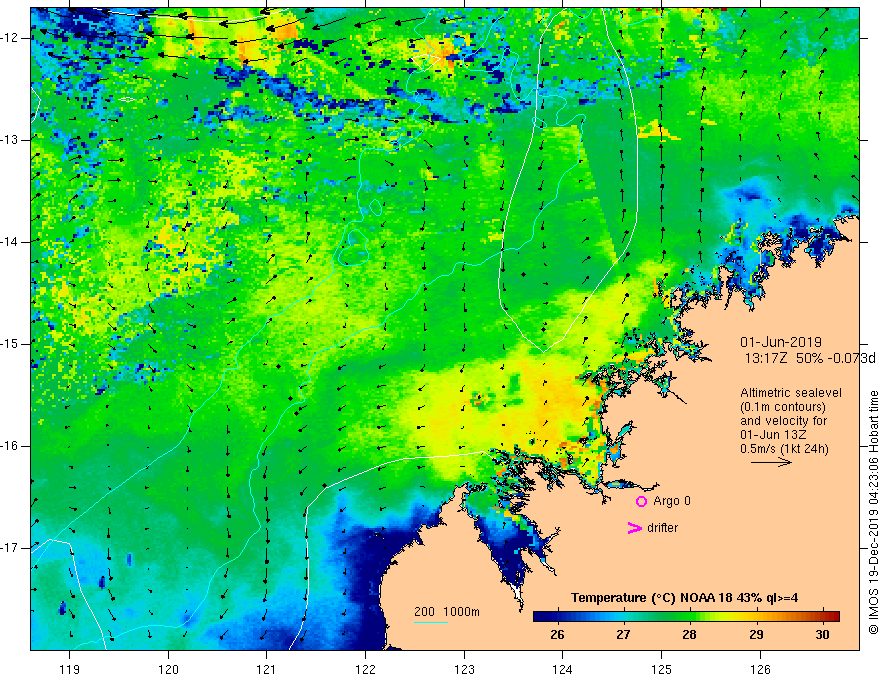Click the colorbar value 29

coord(756,635)
